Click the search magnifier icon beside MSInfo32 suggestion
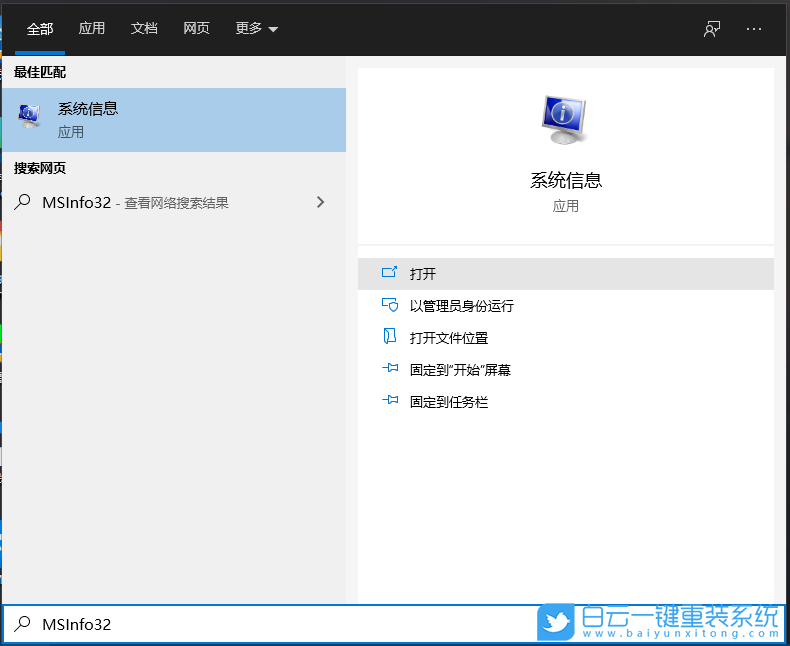Screen dimensions: 790x646 [x=22, y=202]
